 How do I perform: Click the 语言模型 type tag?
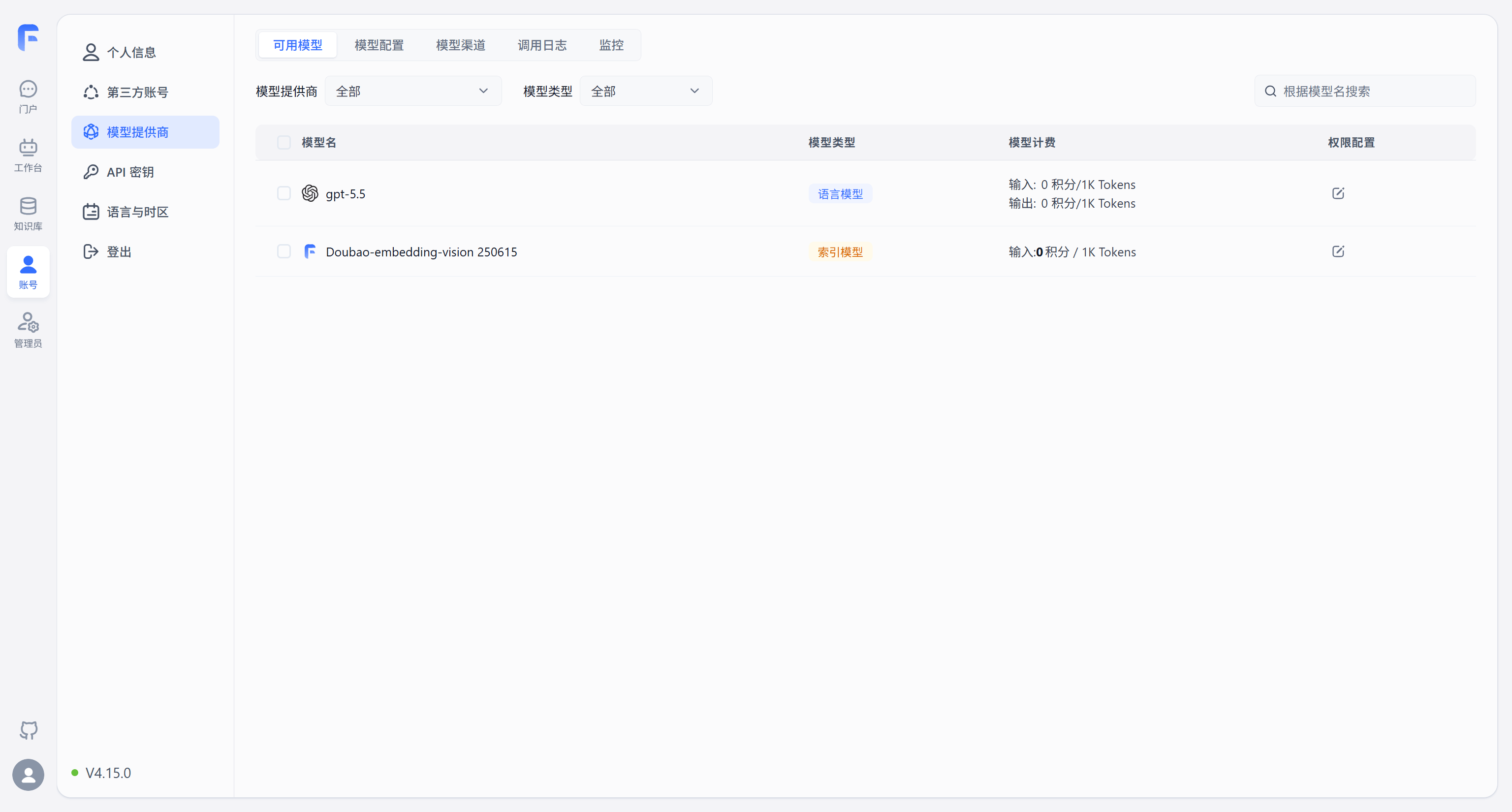pos(841,193)
